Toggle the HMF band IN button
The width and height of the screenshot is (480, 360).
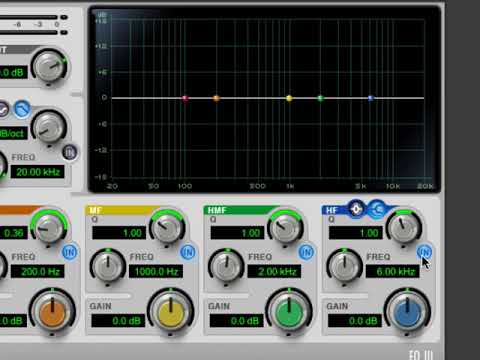(x=306, y=252)
